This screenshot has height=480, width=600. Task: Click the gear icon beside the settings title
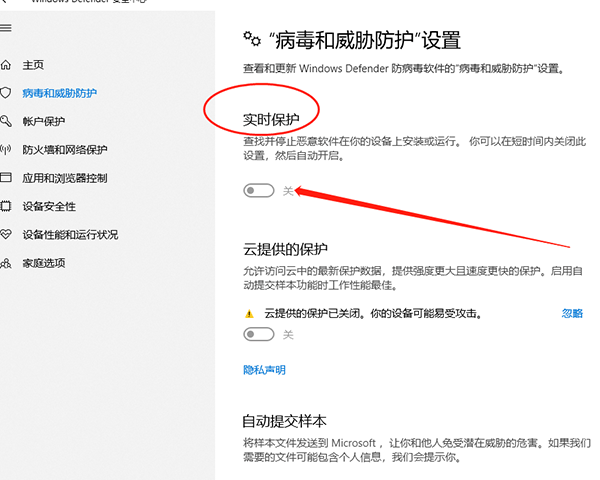pos(251,39)
